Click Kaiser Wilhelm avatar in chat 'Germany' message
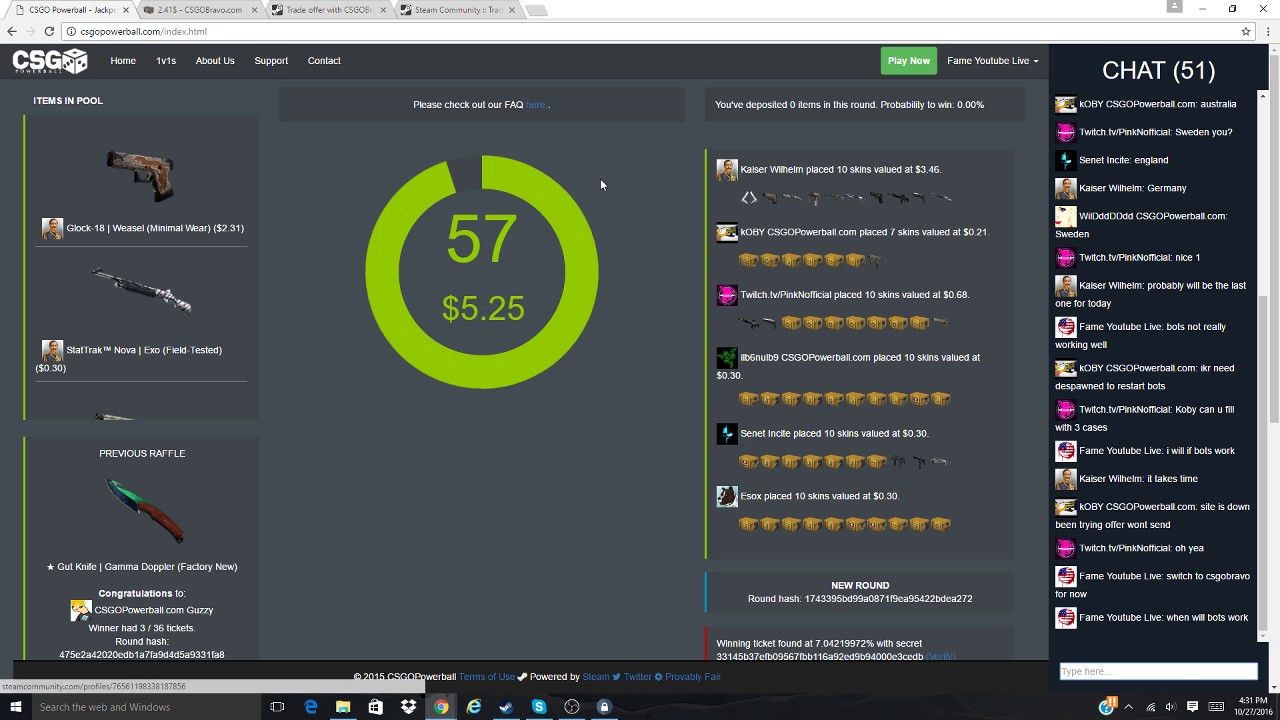Viewport: 1280px width, 720px height. (1065, 188)
